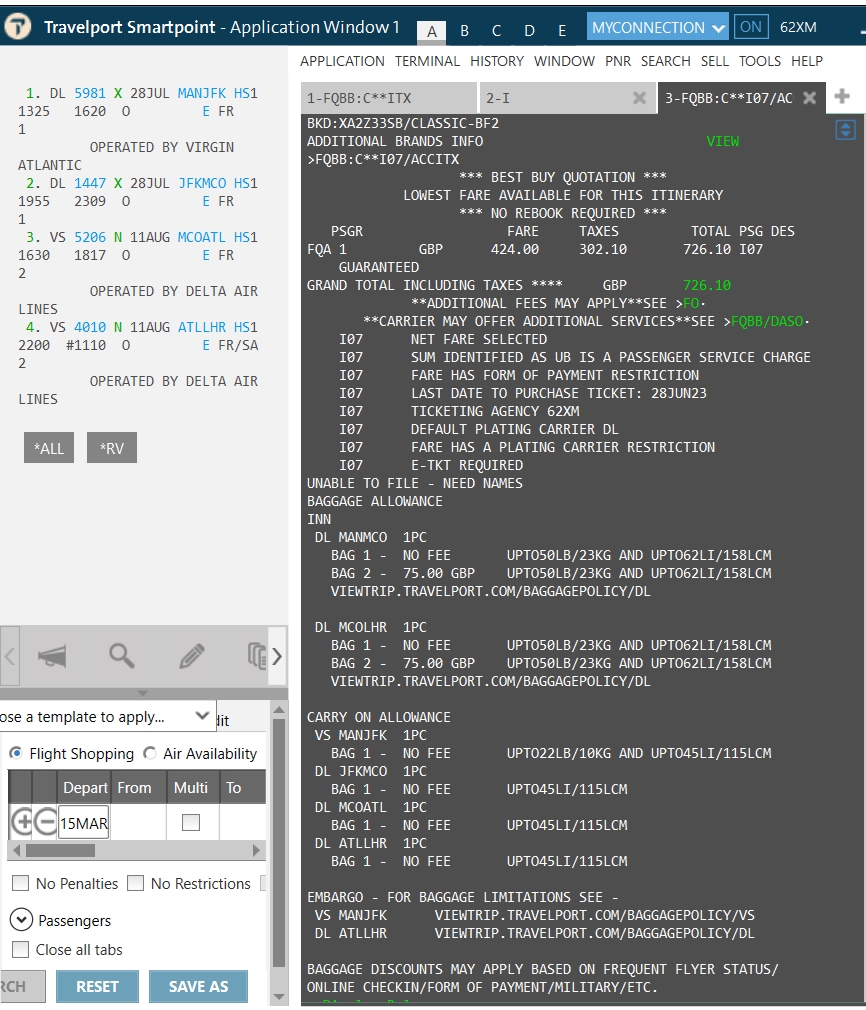Open the TOOLS menu

[x=760, y=61]
